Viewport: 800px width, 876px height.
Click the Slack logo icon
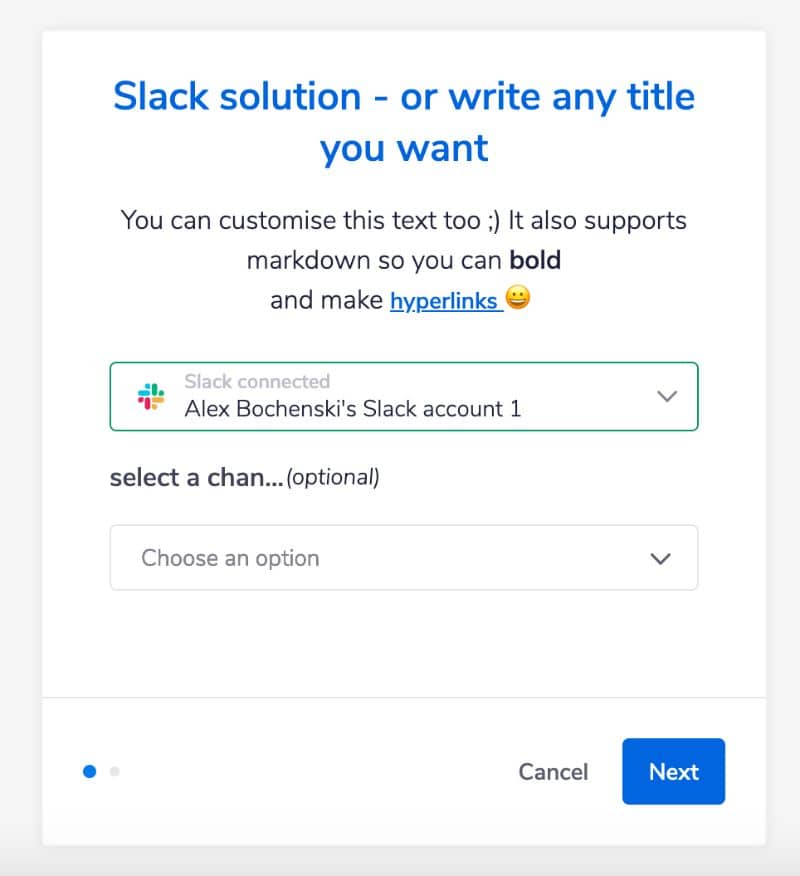pos(151,396)
